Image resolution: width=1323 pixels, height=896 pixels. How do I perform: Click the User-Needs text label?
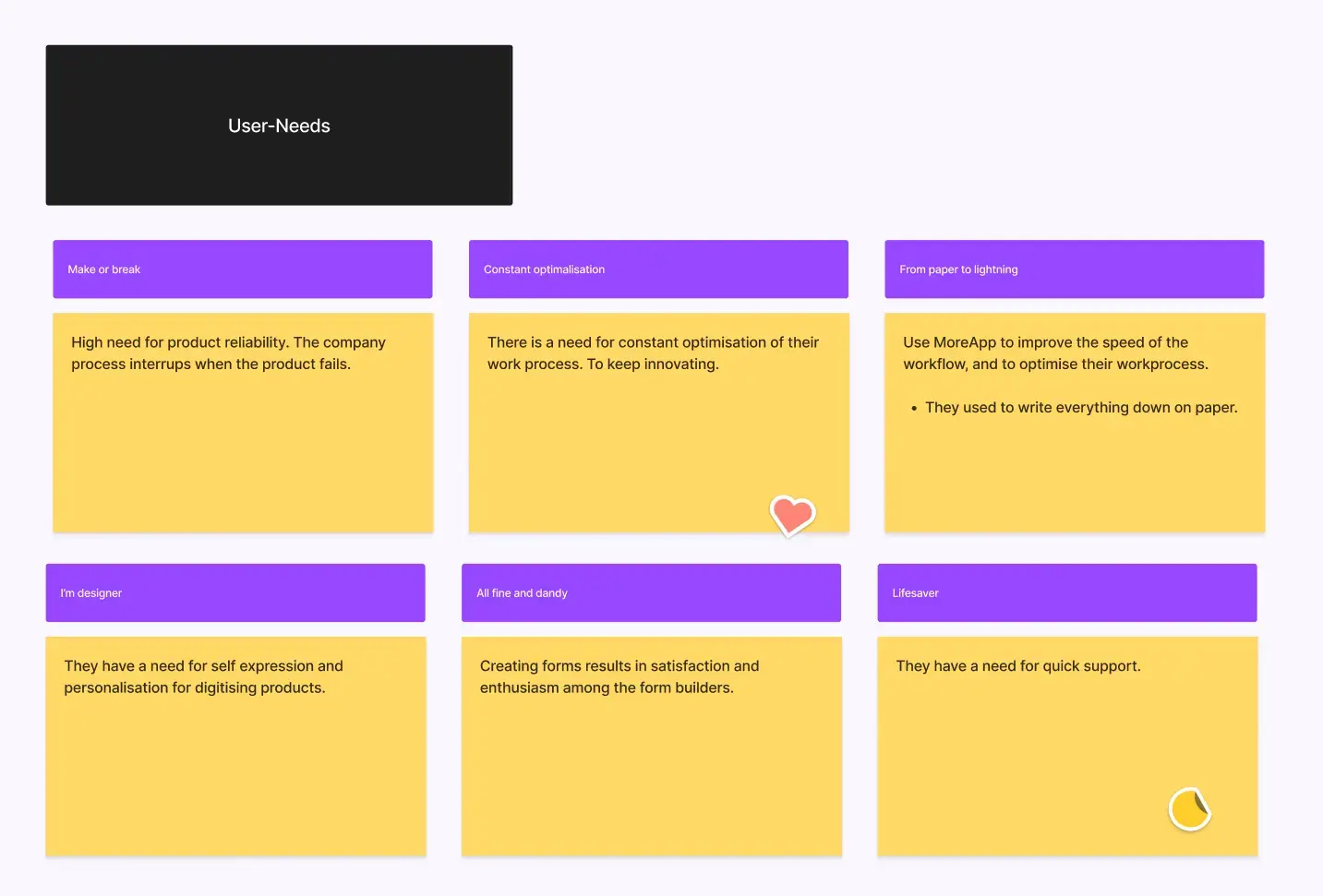pos(279,125)
